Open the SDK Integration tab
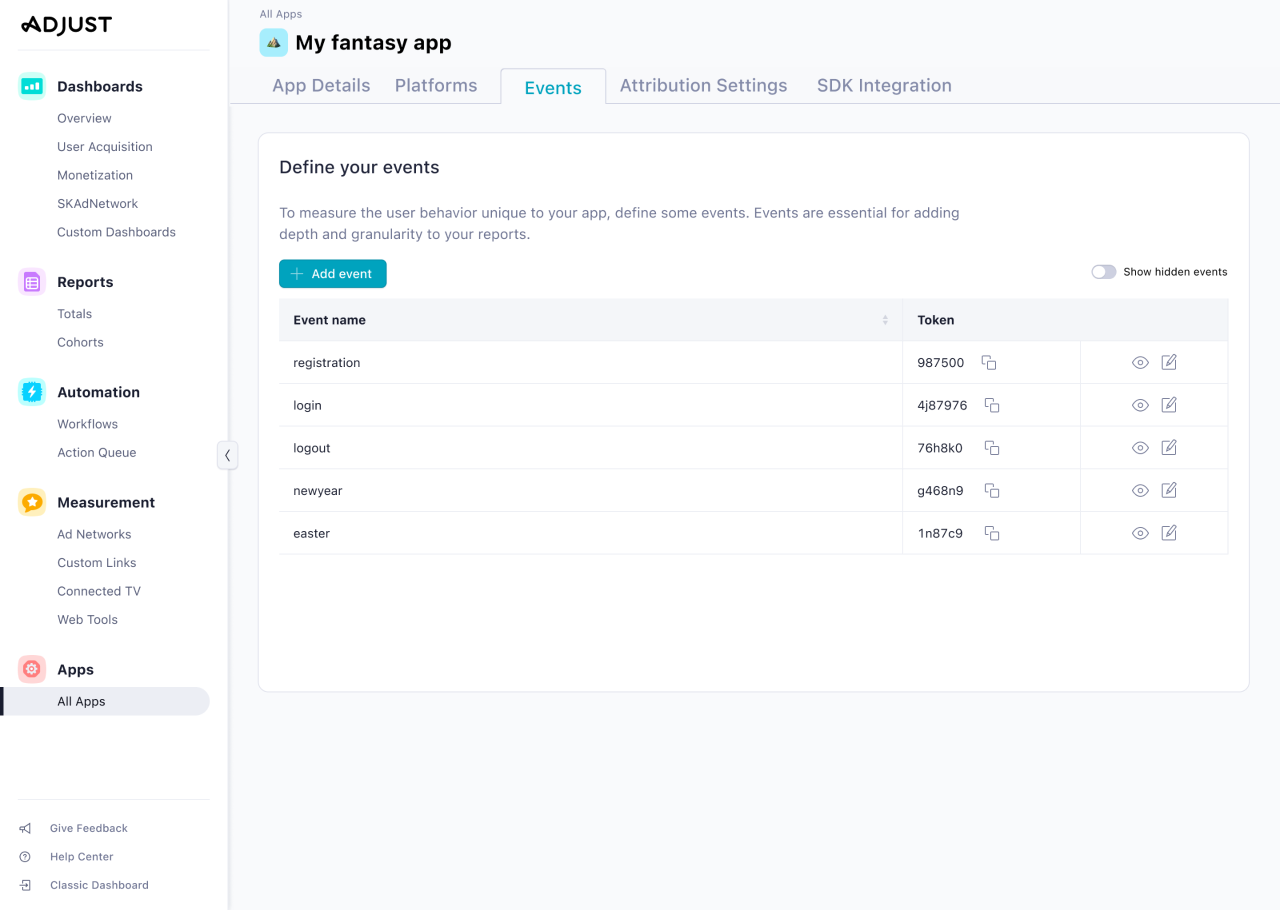This screenshot has height=910, width=1280. tap(884, 85)
